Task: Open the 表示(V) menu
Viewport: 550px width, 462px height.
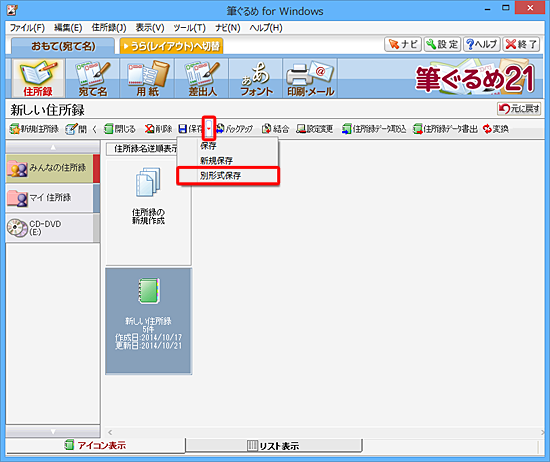Action: (x=150, y=28)
